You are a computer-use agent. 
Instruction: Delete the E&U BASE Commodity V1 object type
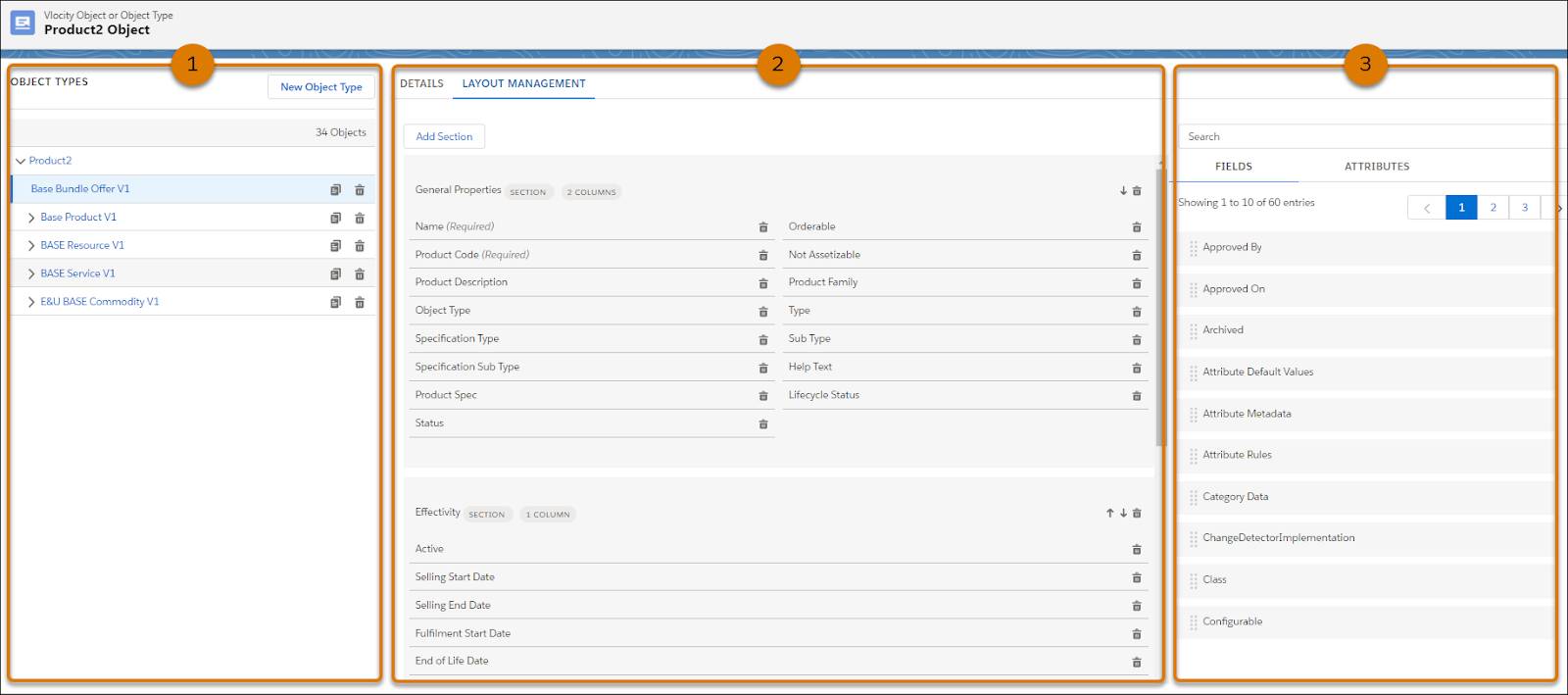(x=360, y=303)
